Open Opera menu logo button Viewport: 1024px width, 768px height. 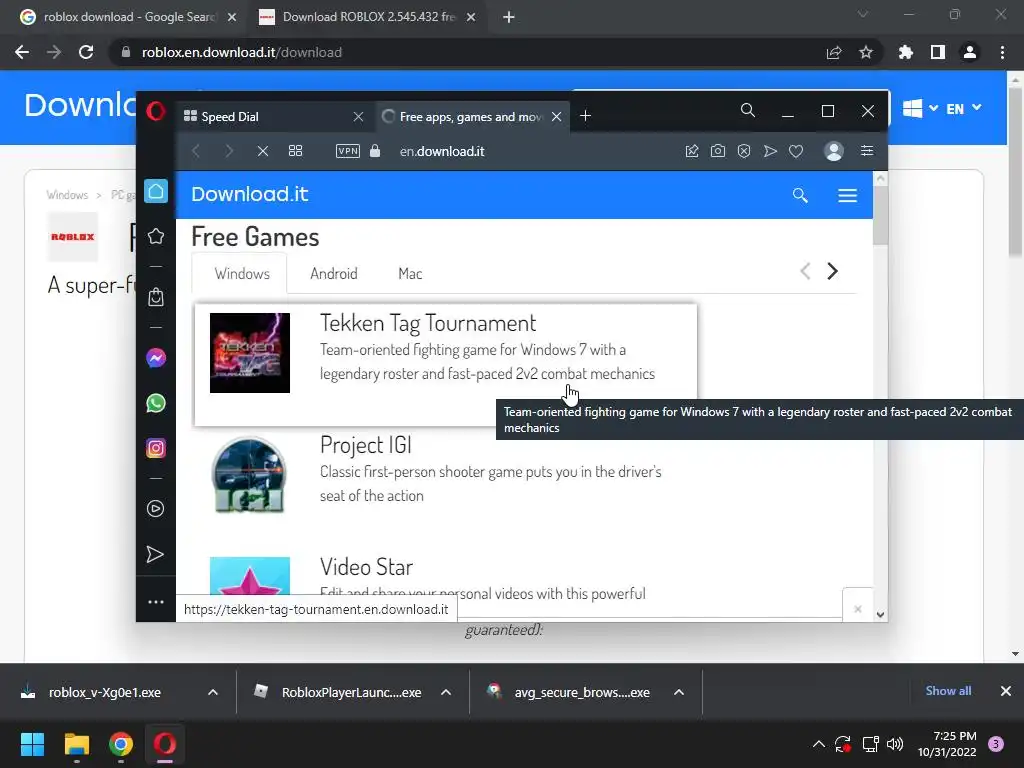[x=155, y=111]
